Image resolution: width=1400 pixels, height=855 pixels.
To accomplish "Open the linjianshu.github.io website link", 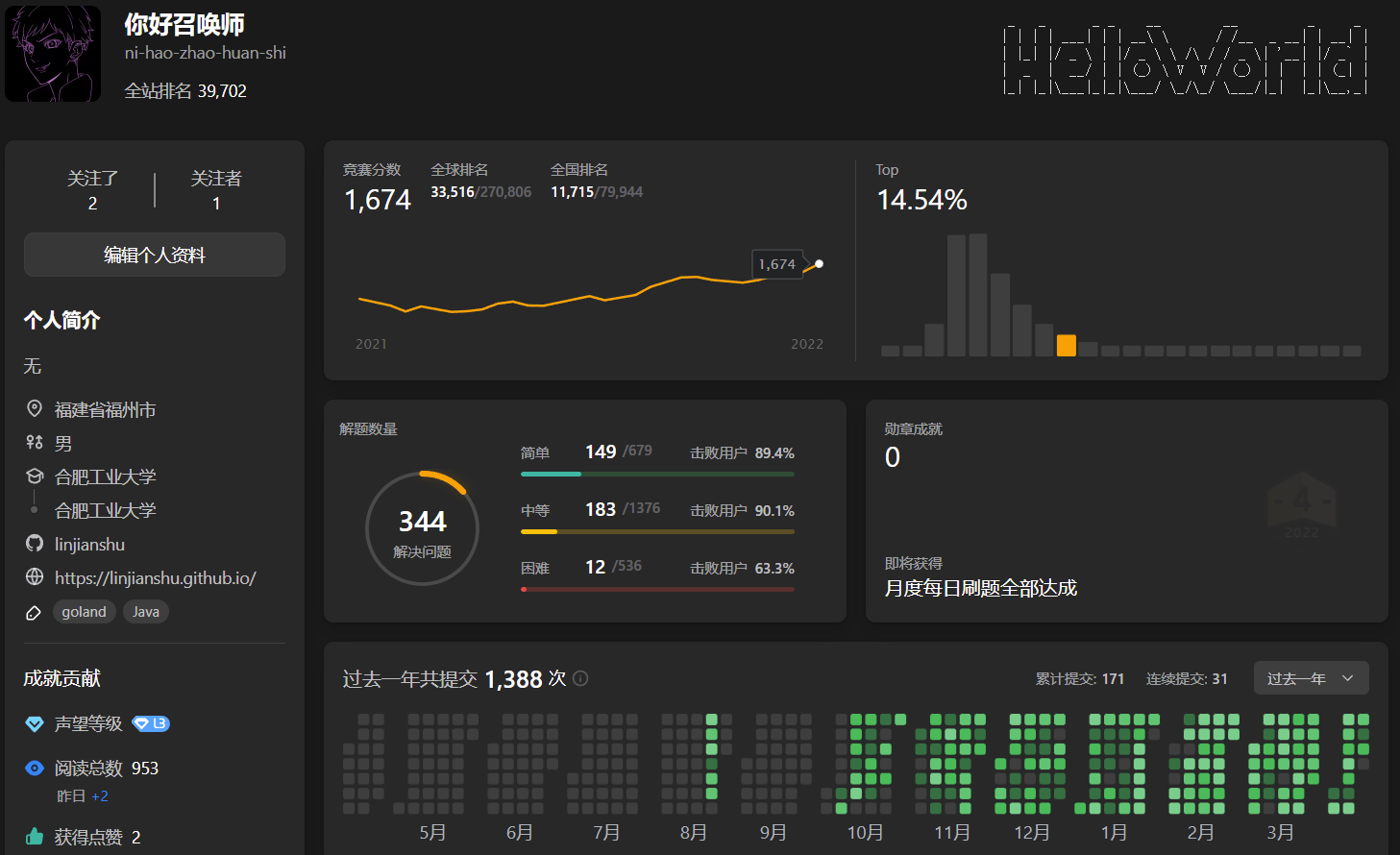I will 155,577.
